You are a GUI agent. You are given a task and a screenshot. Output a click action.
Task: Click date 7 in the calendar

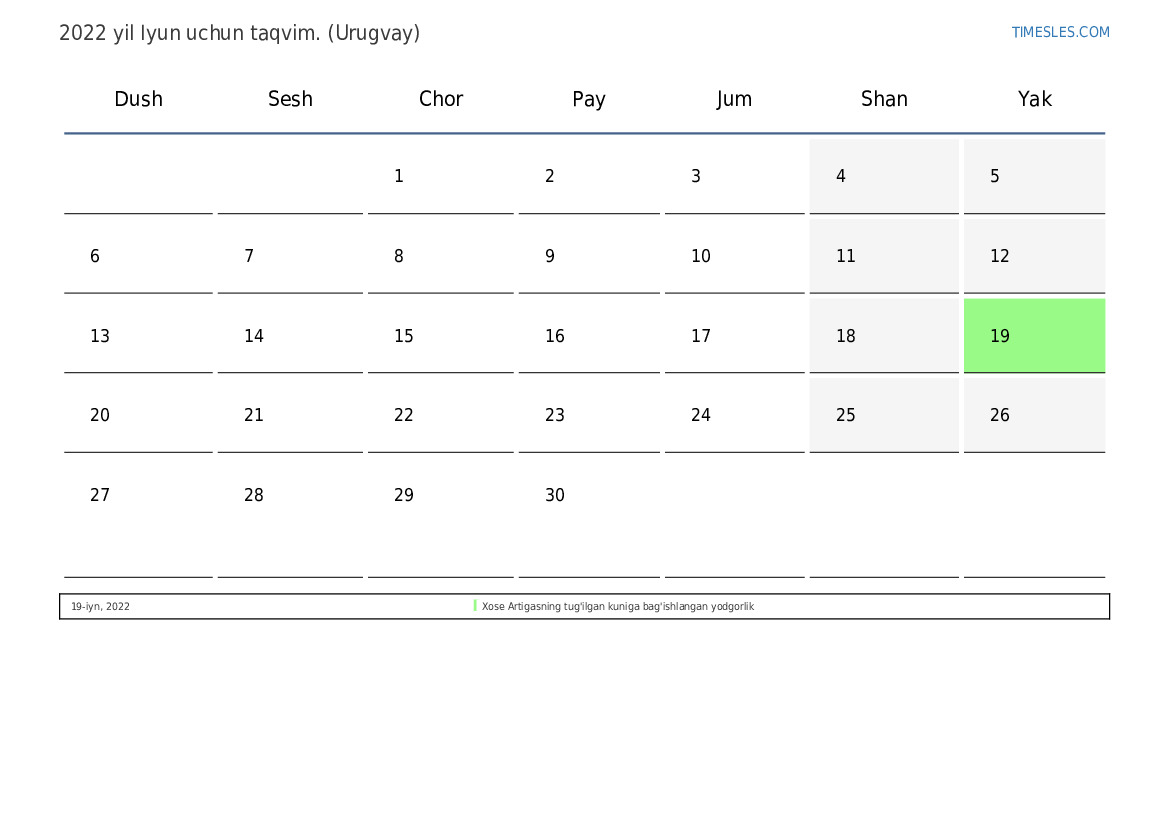[x=249, y=256]
